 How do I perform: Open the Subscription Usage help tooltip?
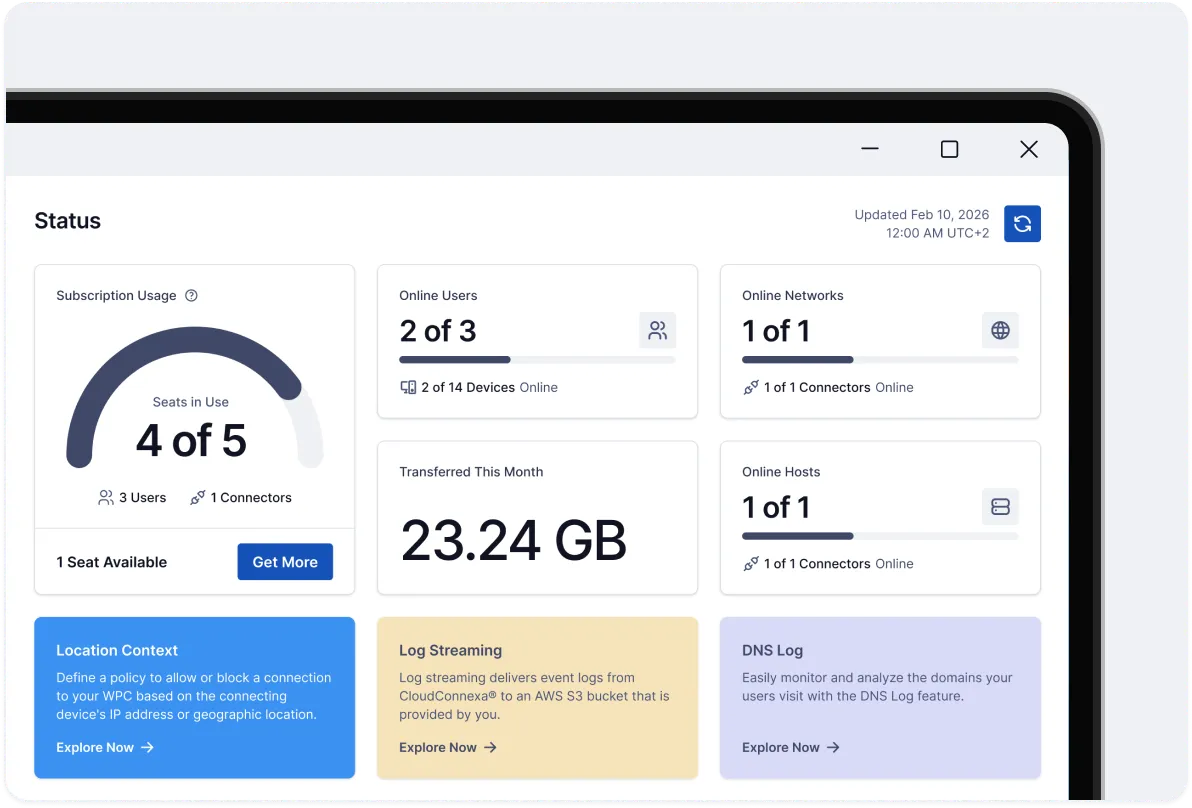coord(189,295)
